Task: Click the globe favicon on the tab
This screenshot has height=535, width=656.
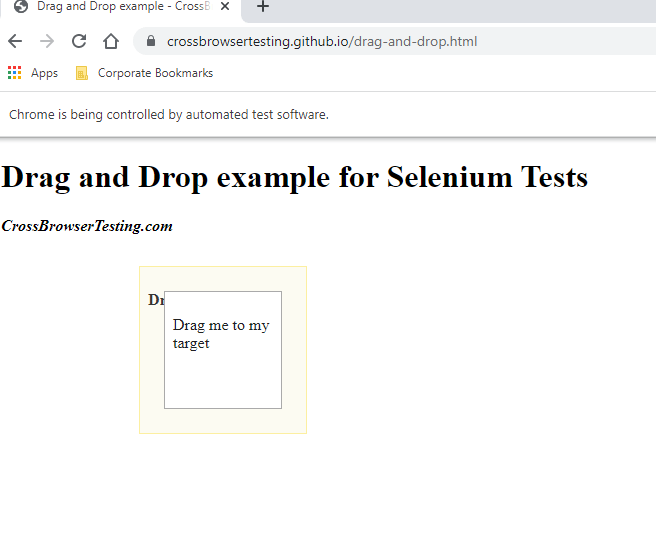Action: pos(20,6)
